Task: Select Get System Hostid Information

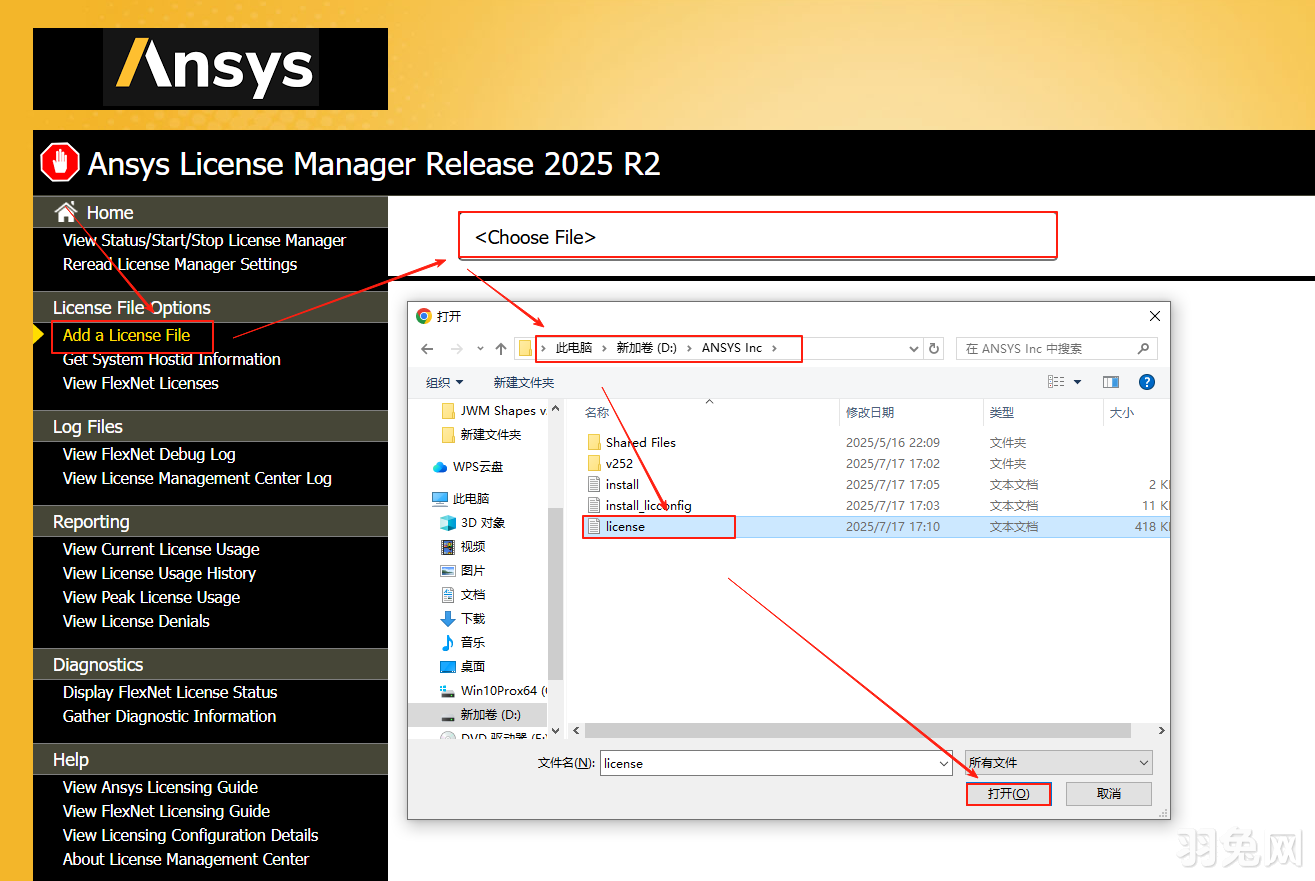Action: 172,359
